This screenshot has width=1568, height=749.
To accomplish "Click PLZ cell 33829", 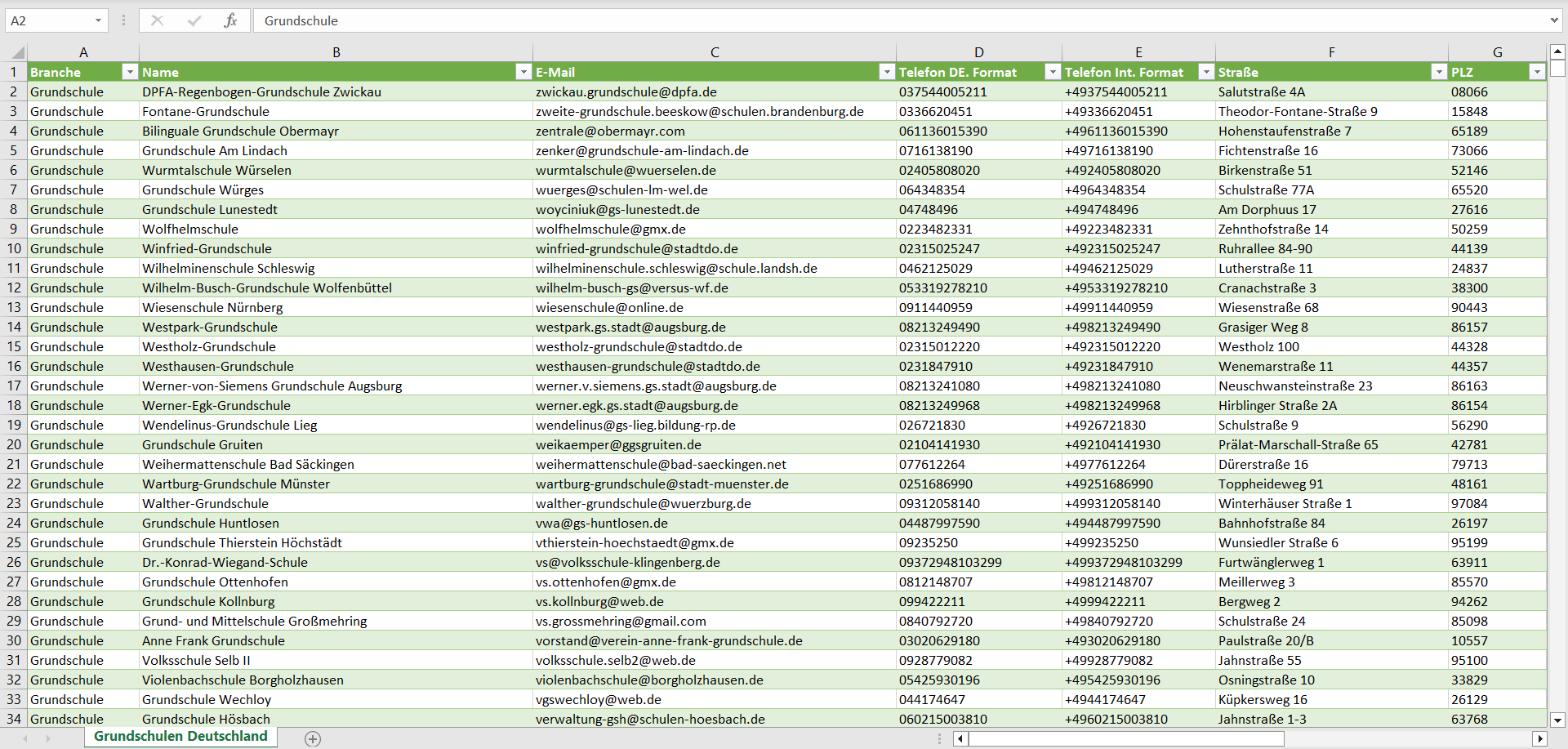I will pos(1498,680).
